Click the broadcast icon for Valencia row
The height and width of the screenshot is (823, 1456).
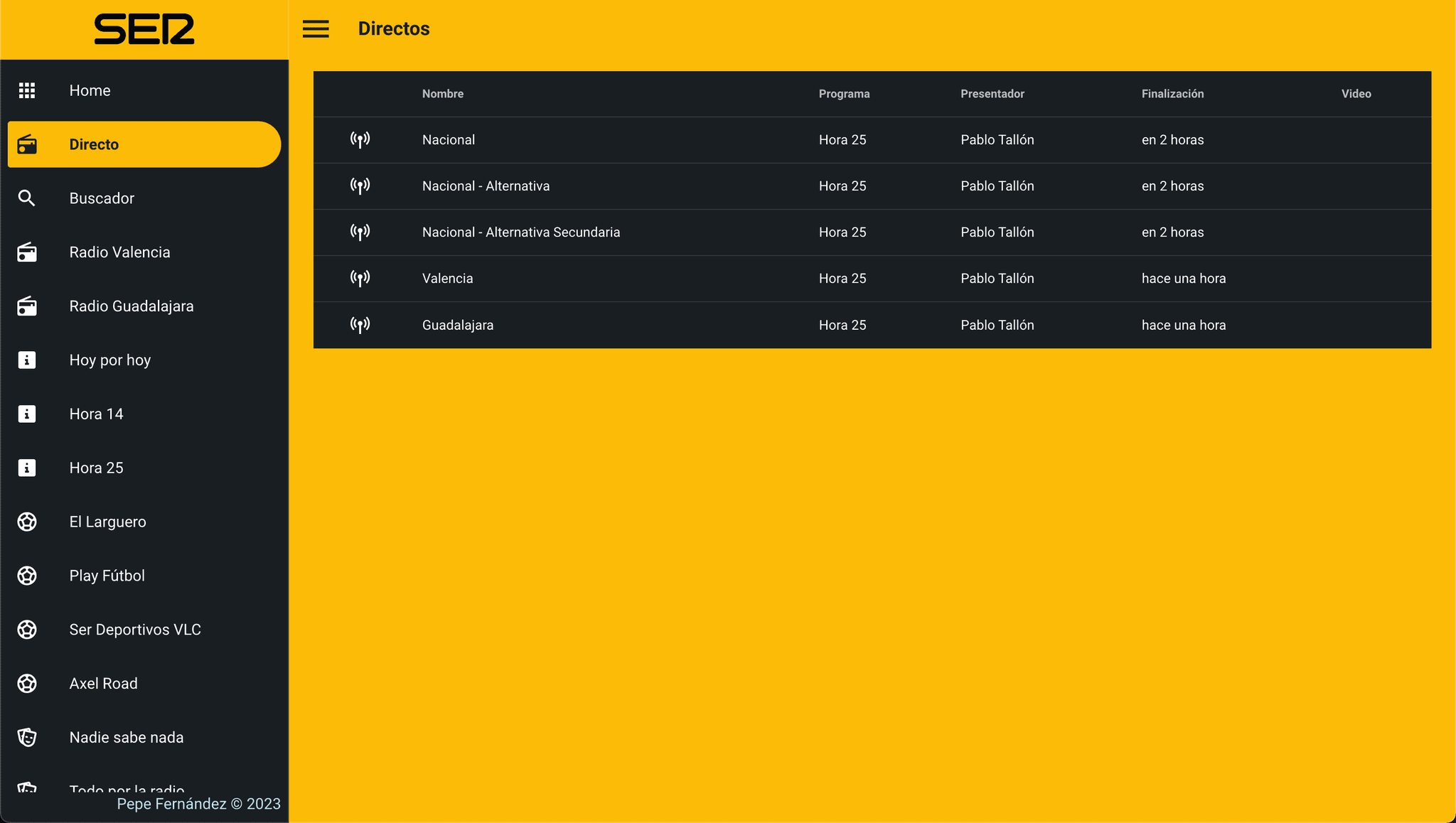pos(360,279)
